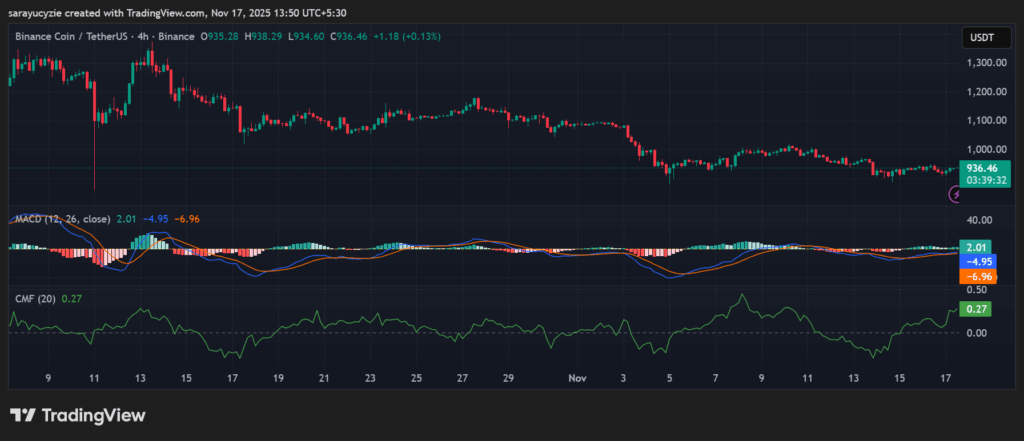Select the CMF (20) indicator label
This screenshot has height=441, width=1024.
pyautogui.click(x=33, y=297)
